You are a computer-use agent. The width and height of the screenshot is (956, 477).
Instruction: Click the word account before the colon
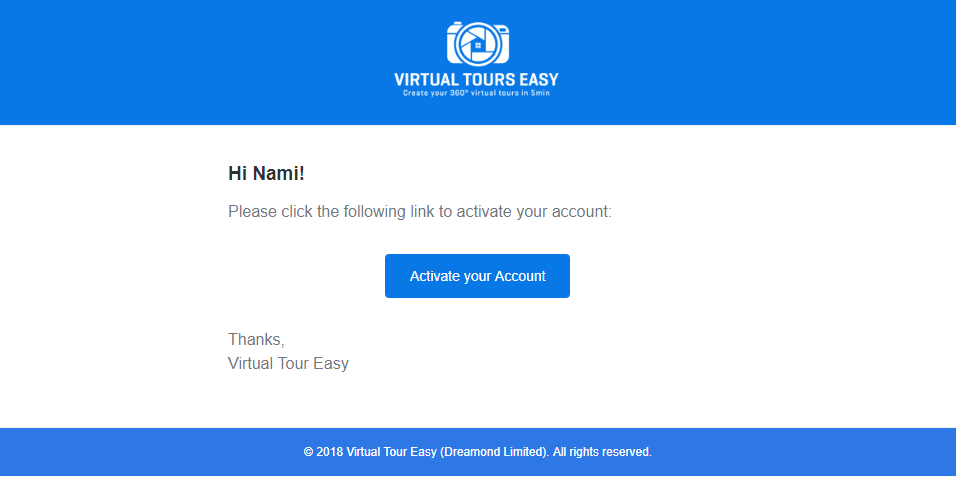[x=579, y=212]
